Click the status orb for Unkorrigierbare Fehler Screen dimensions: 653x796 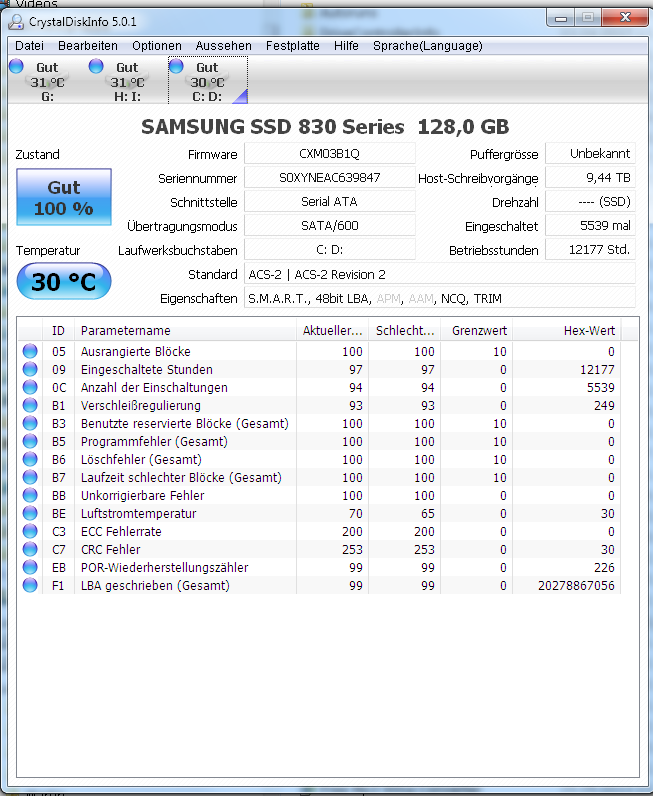30,495
